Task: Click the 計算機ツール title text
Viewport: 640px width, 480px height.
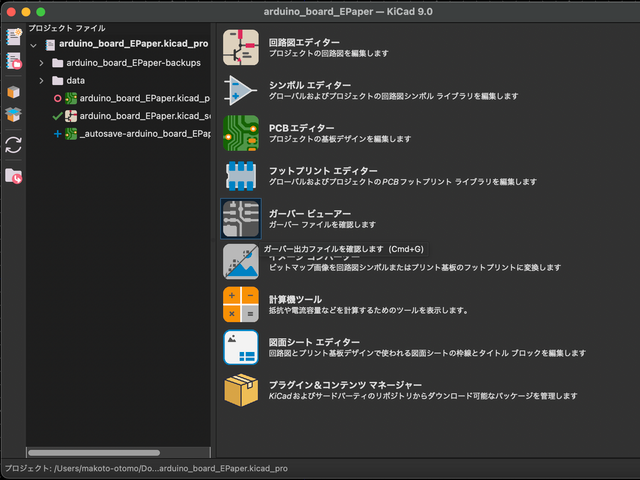Action: click(295, 300)
